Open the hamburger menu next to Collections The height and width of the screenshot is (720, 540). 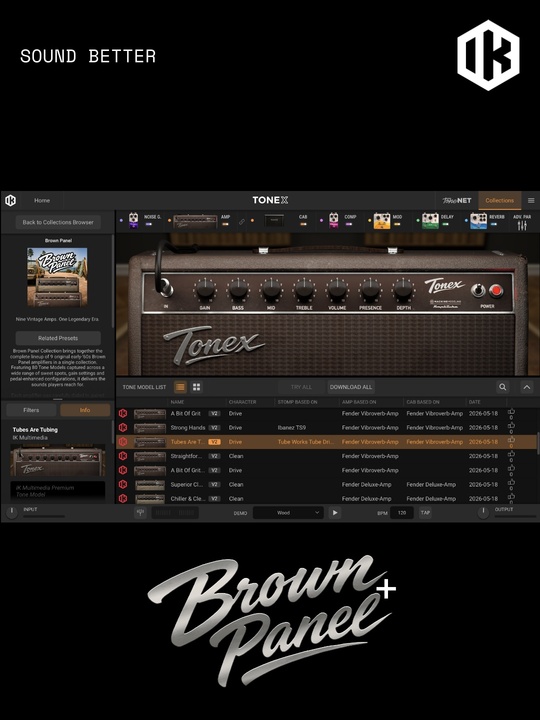531,201
